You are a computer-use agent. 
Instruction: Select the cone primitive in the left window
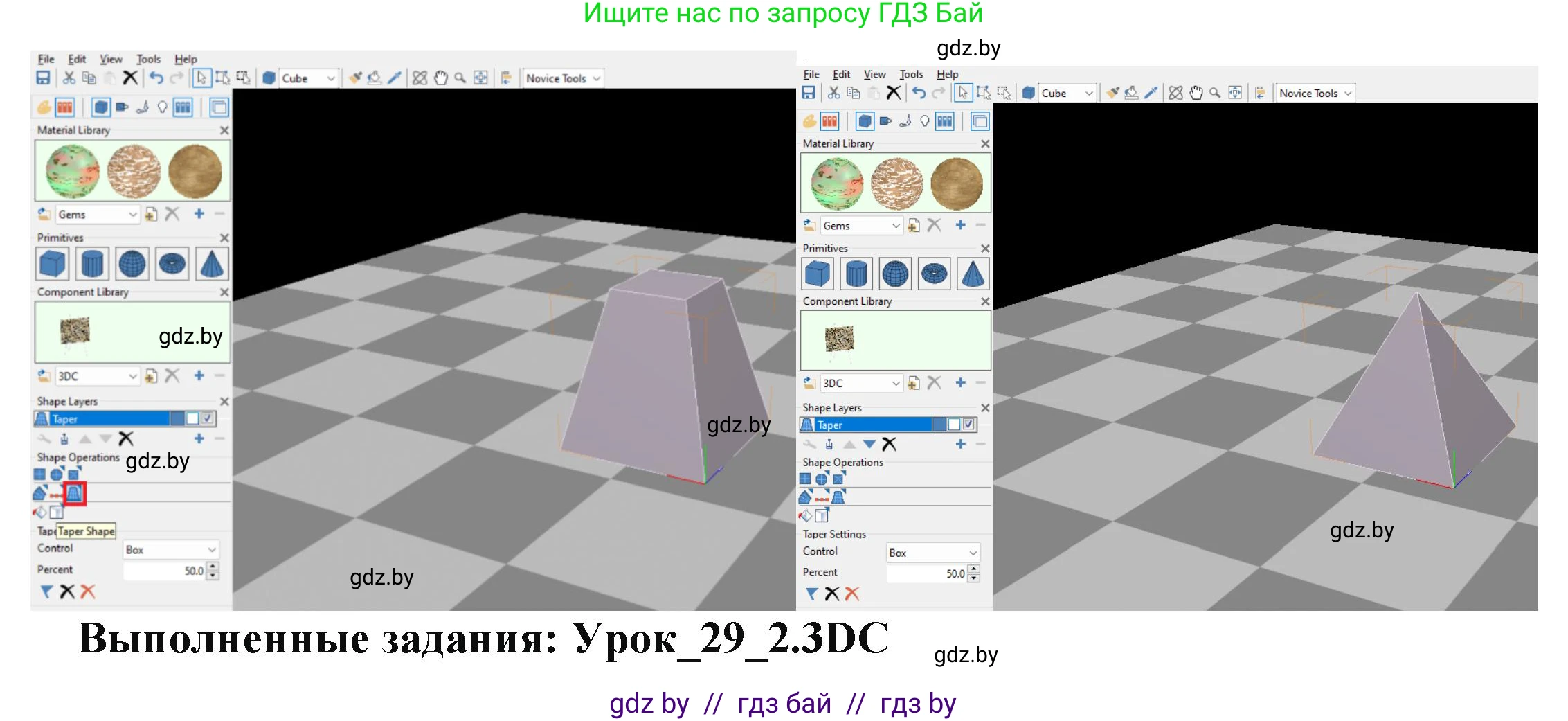click(211, 264)
